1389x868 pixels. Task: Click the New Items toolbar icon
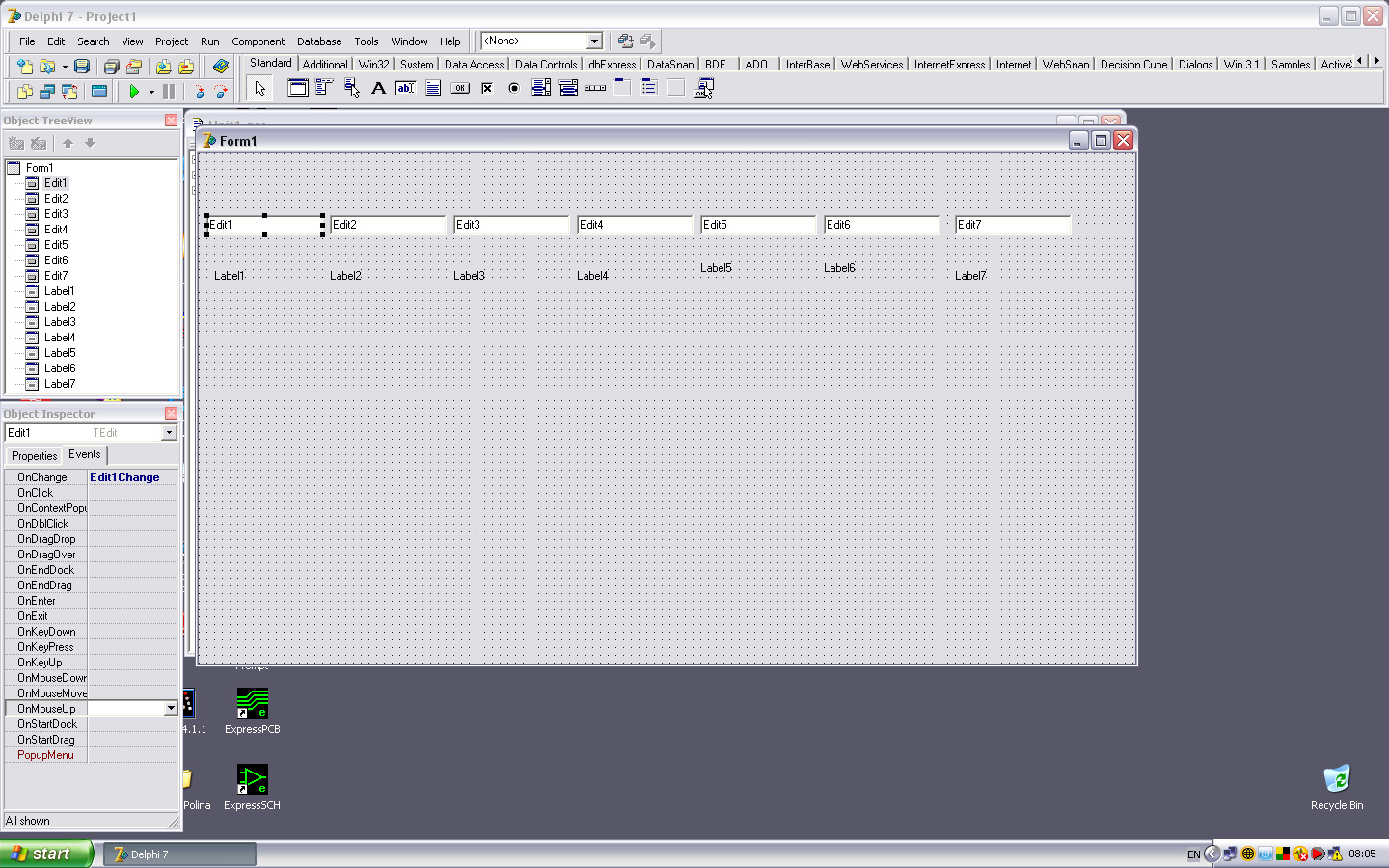pyautogui.click(x=24, y=67)
